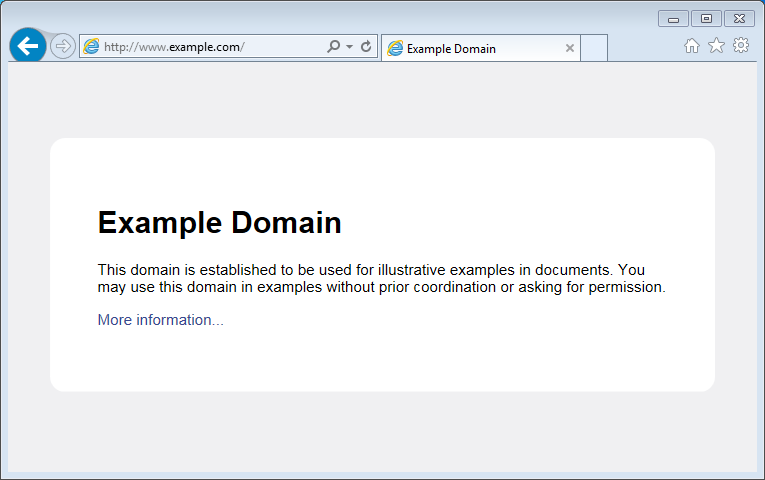Restore down the browser window
The height and width of the screenshot is (480, 765).
coord(706,19)
